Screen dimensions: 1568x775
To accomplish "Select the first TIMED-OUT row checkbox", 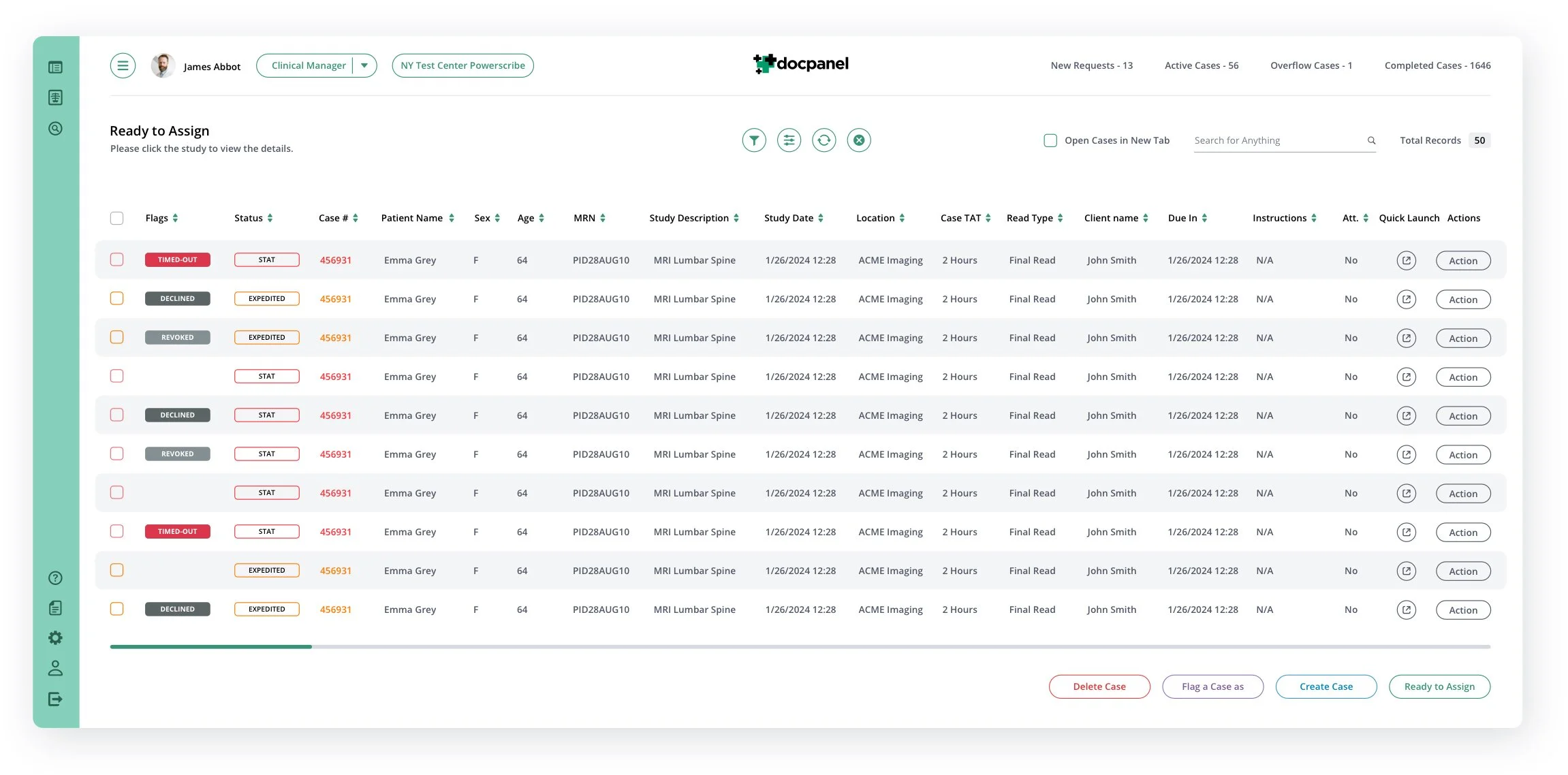I will [116, 259].
